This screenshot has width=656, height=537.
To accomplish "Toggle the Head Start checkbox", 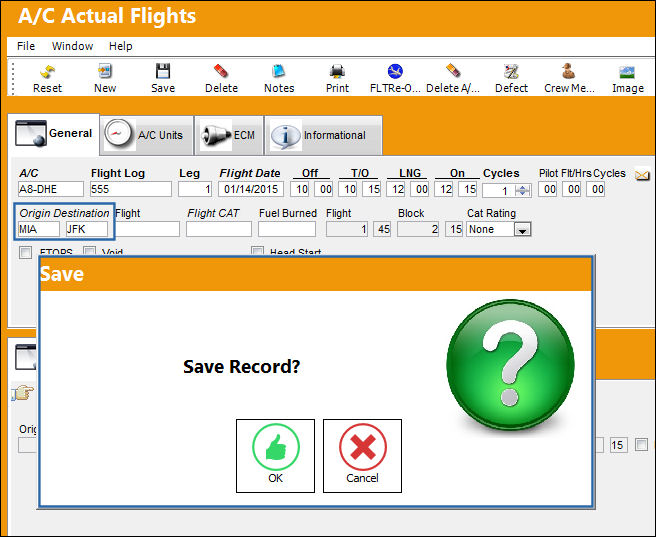I will click(257, 251).
